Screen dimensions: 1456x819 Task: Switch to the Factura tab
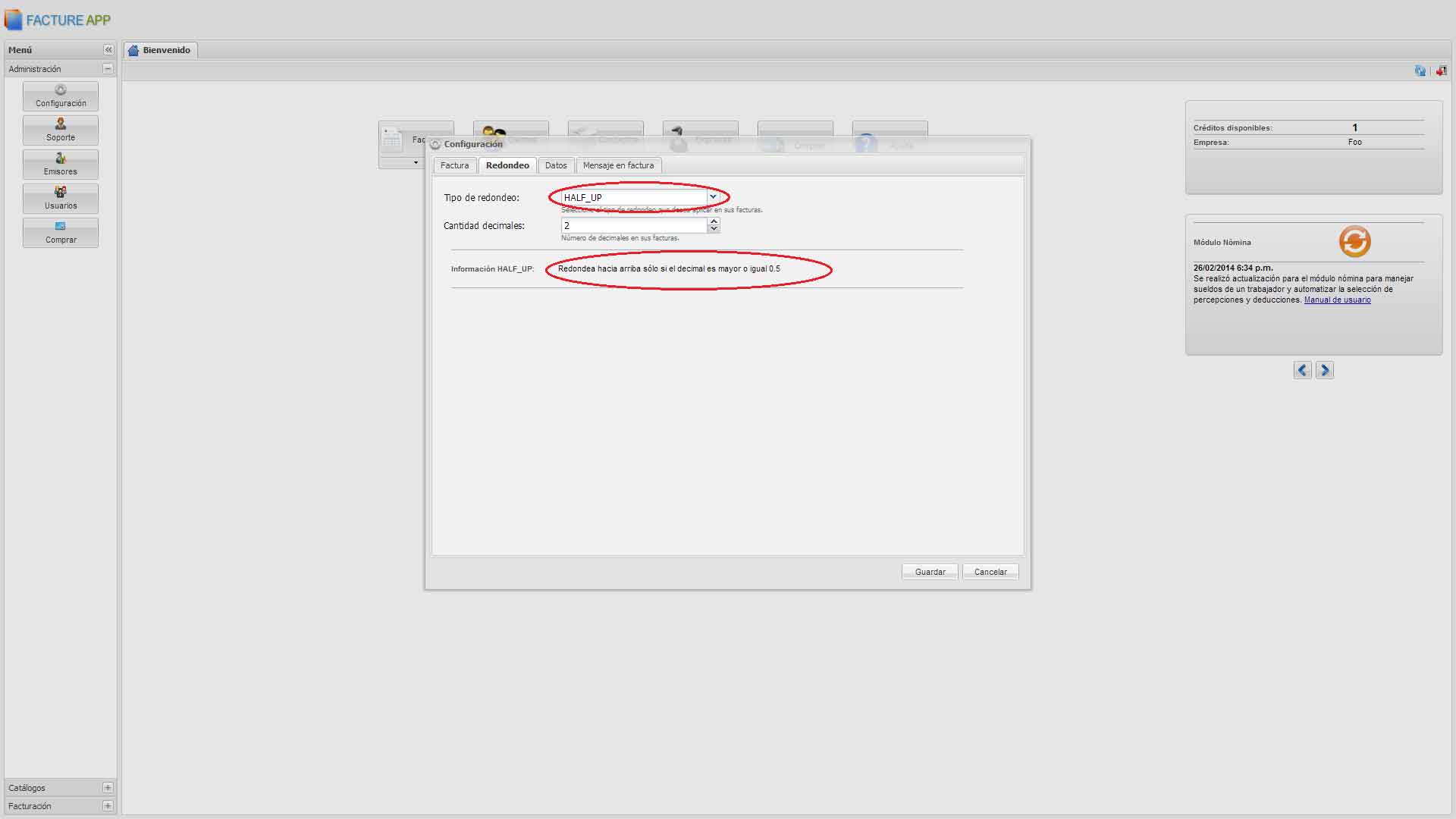(454, 165)
